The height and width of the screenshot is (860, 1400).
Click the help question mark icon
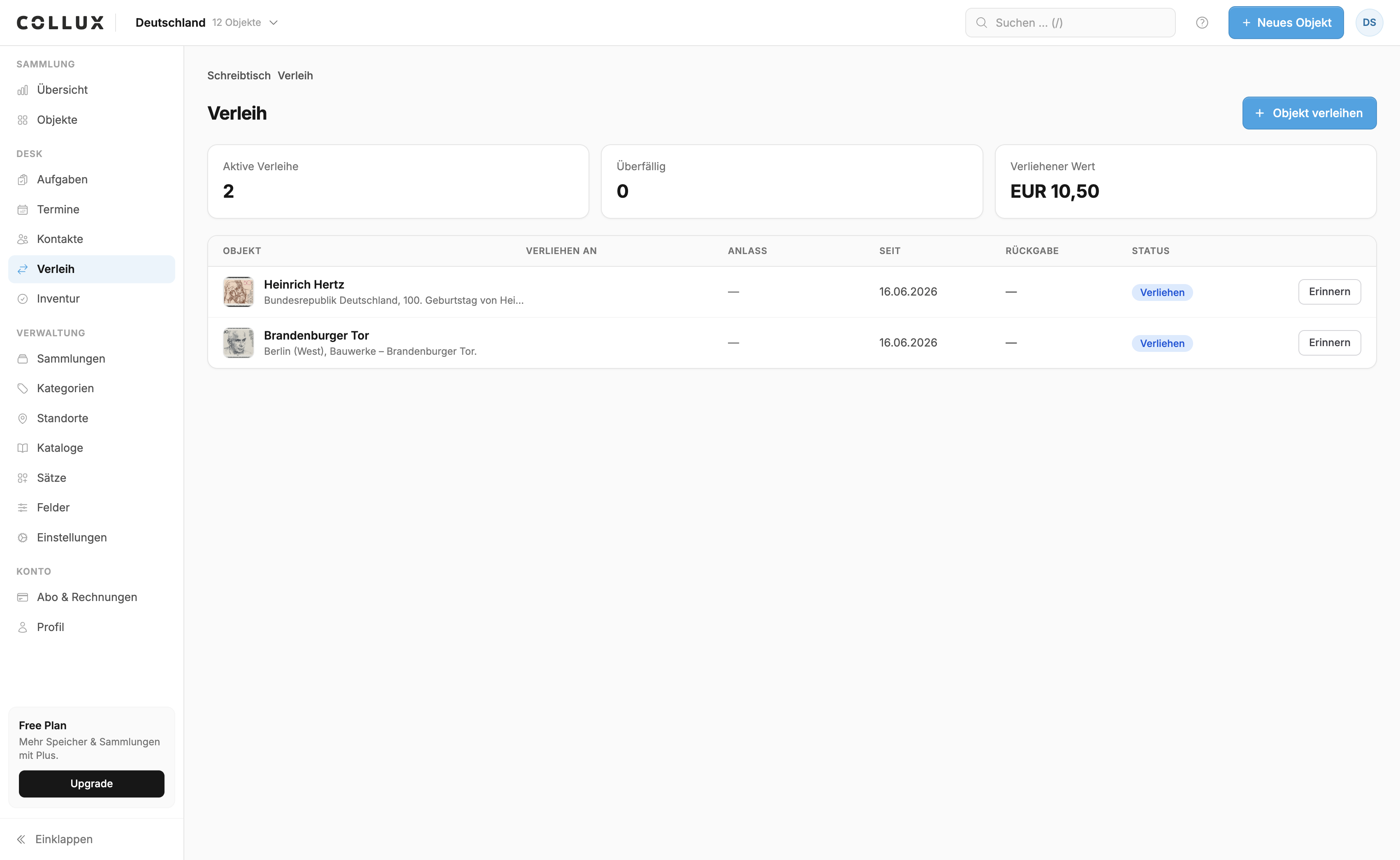point(1201,23)
